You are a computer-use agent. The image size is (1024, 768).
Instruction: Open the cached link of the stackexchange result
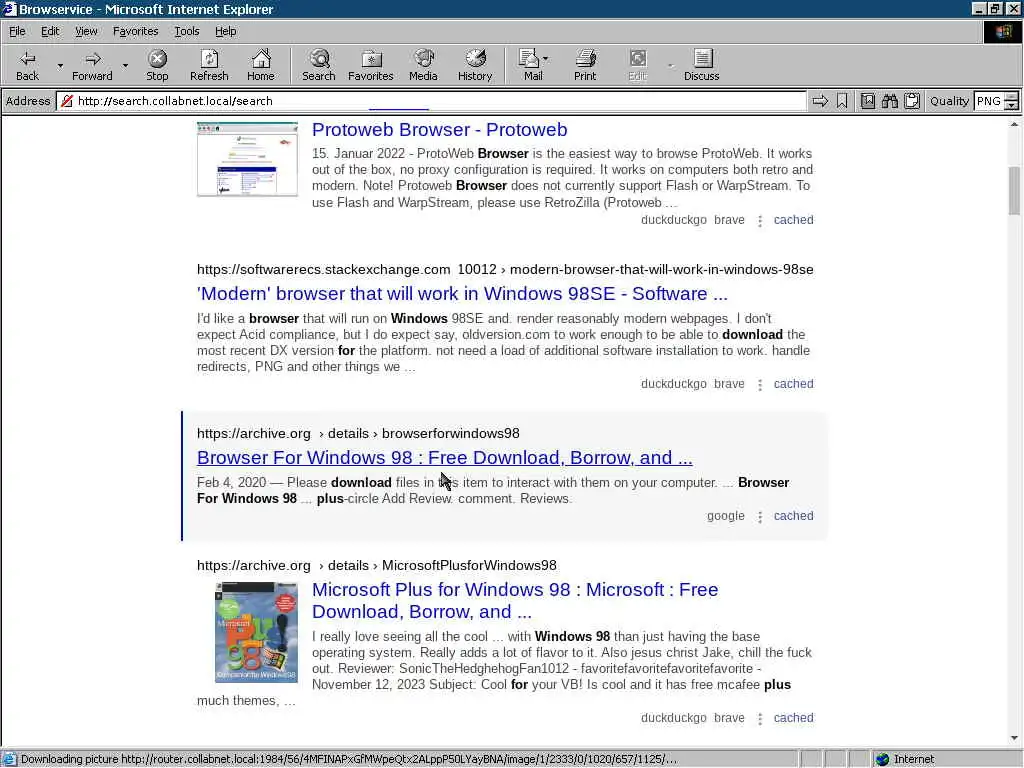tap(793, 383)
